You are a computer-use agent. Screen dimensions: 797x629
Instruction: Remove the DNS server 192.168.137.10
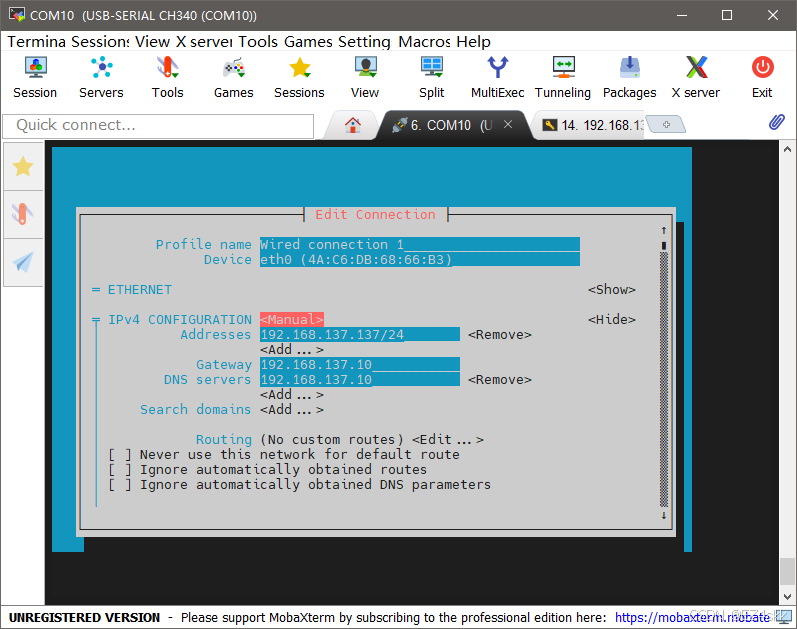pos(500,380)
